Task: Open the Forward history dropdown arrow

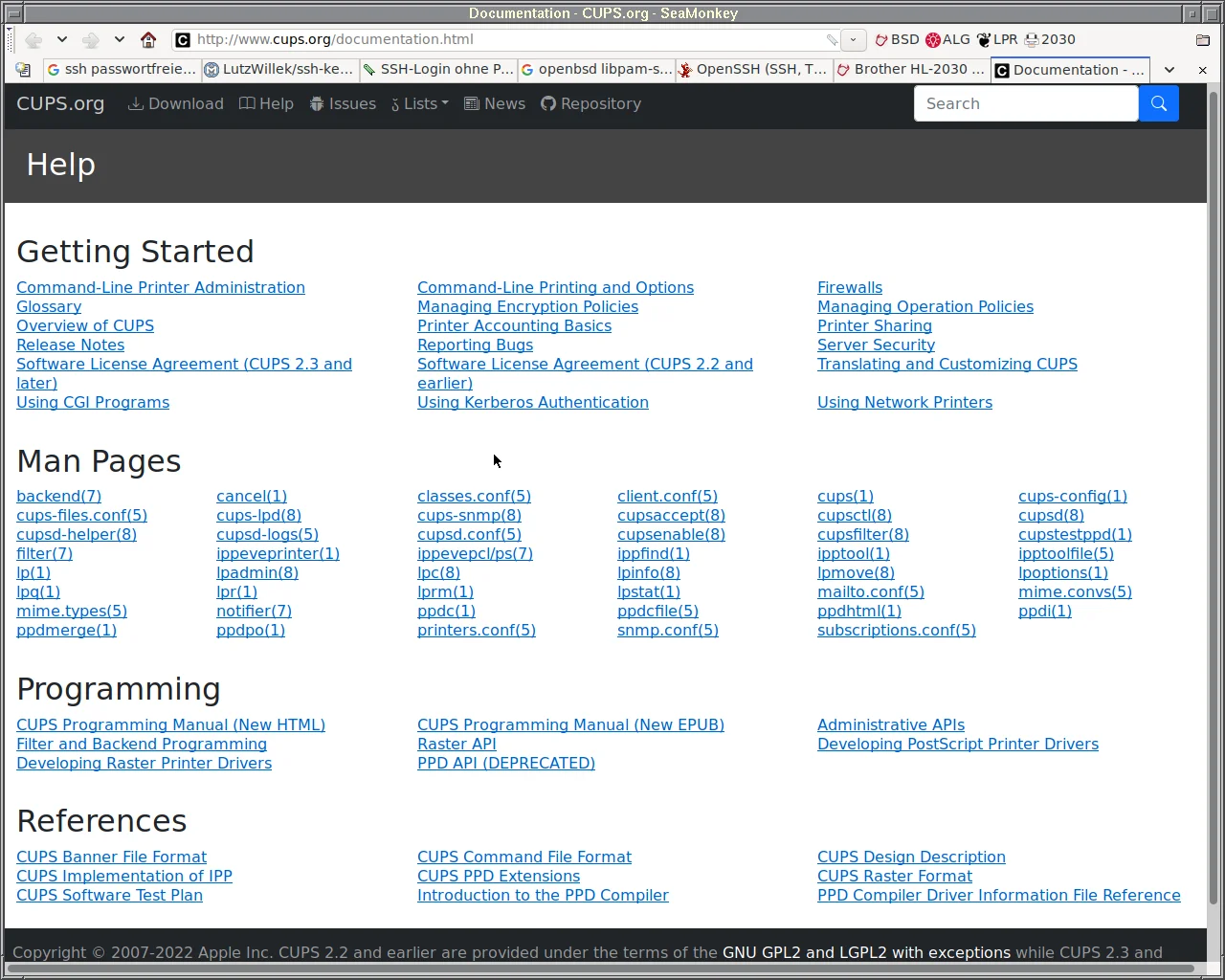Action: point(120,39)
